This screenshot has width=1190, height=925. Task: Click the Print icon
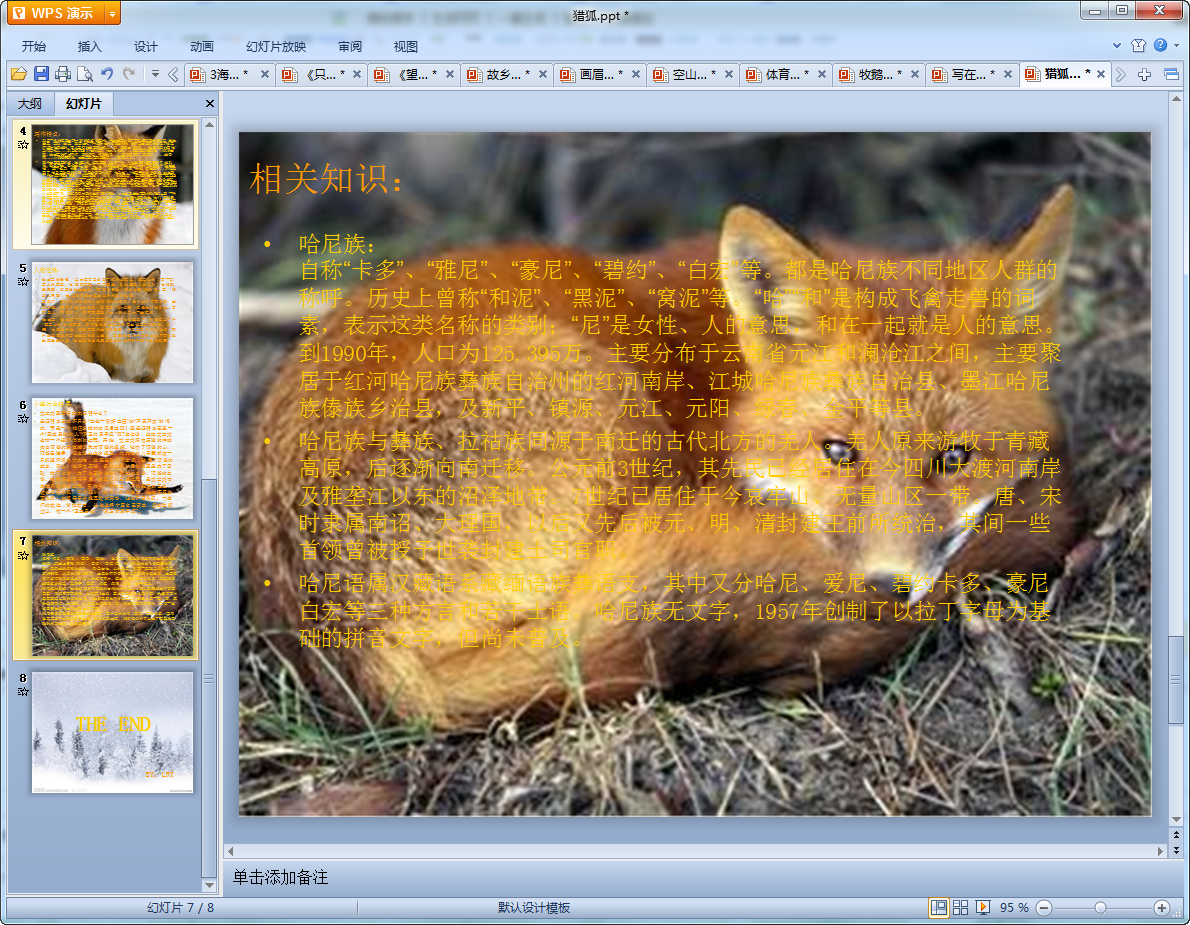[63, 74]
